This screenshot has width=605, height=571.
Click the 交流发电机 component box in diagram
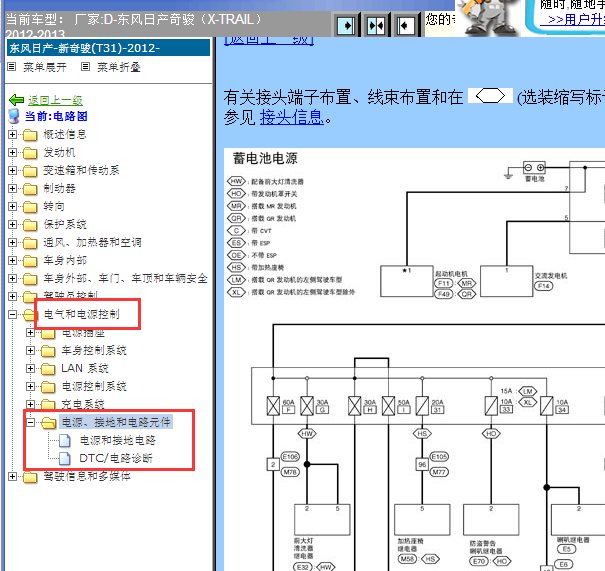[507, 281]
